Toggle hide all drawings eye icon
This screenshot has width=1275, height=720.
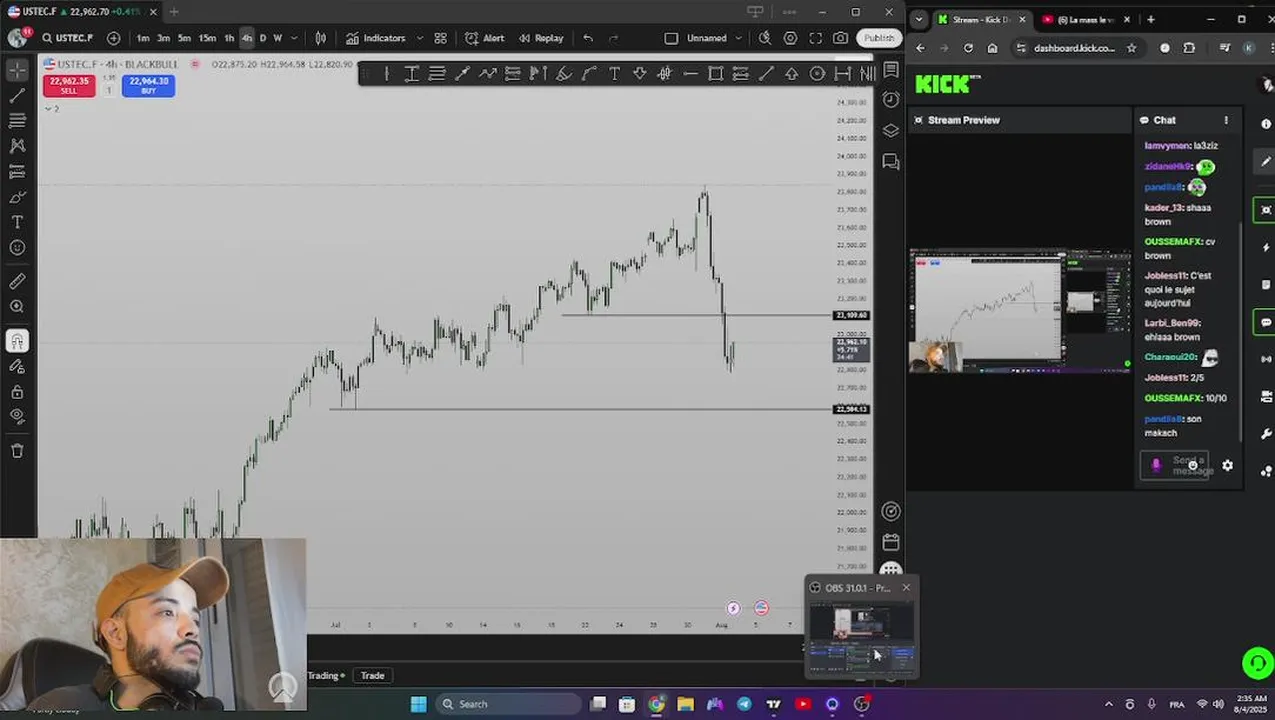17,416
